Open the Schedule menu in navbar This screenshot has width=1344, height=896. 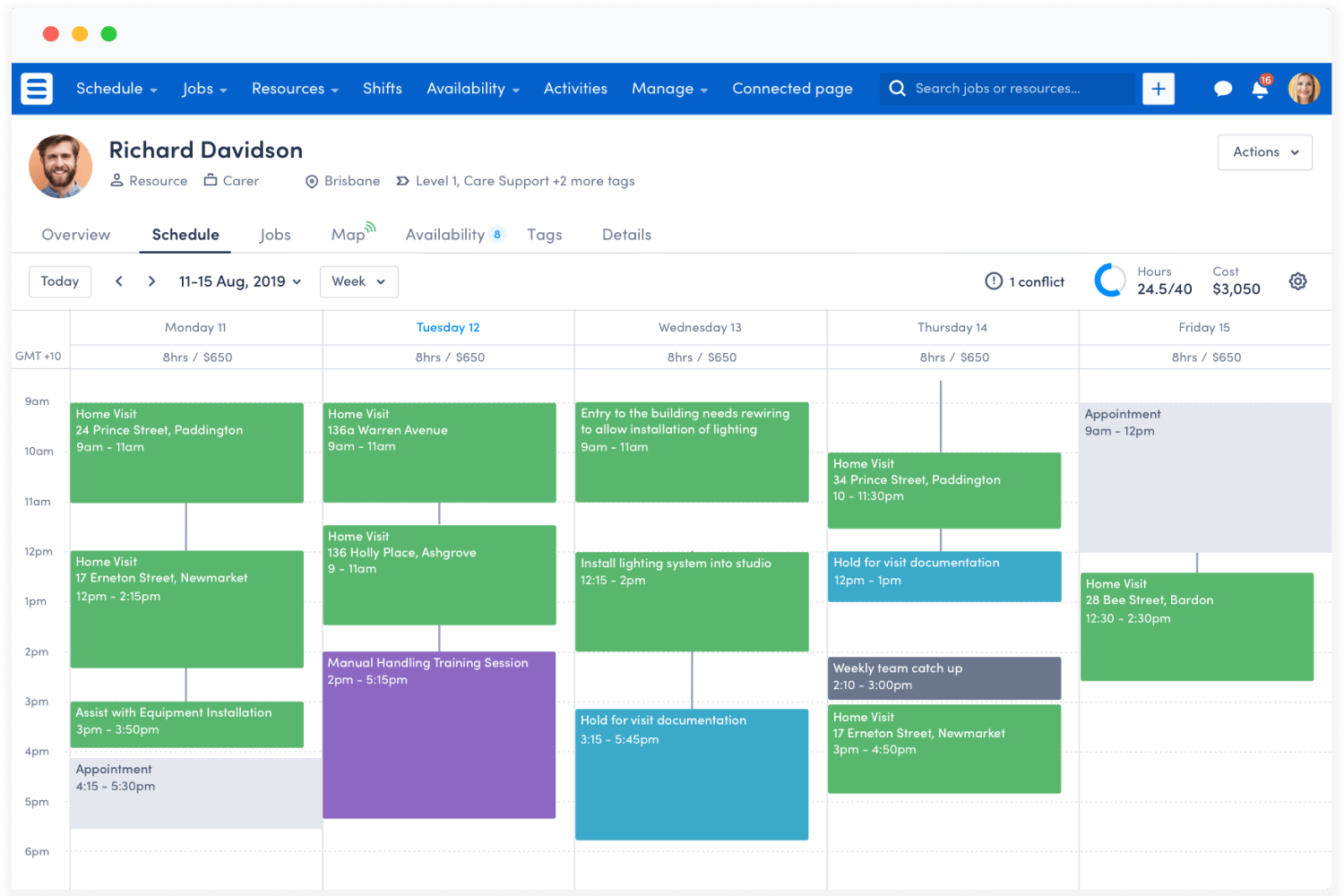116,89
